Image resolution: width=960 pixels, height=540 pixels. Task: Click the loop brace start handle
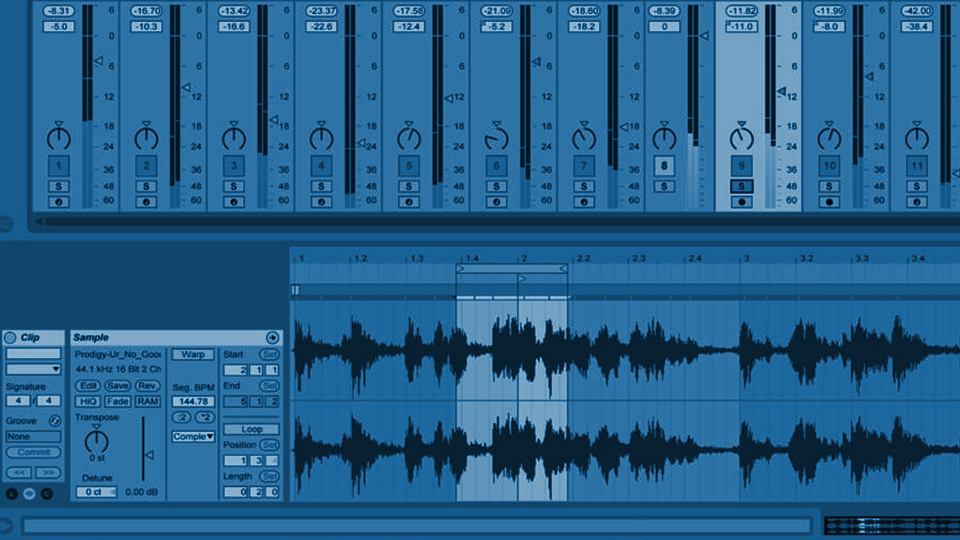pos(460,268)
